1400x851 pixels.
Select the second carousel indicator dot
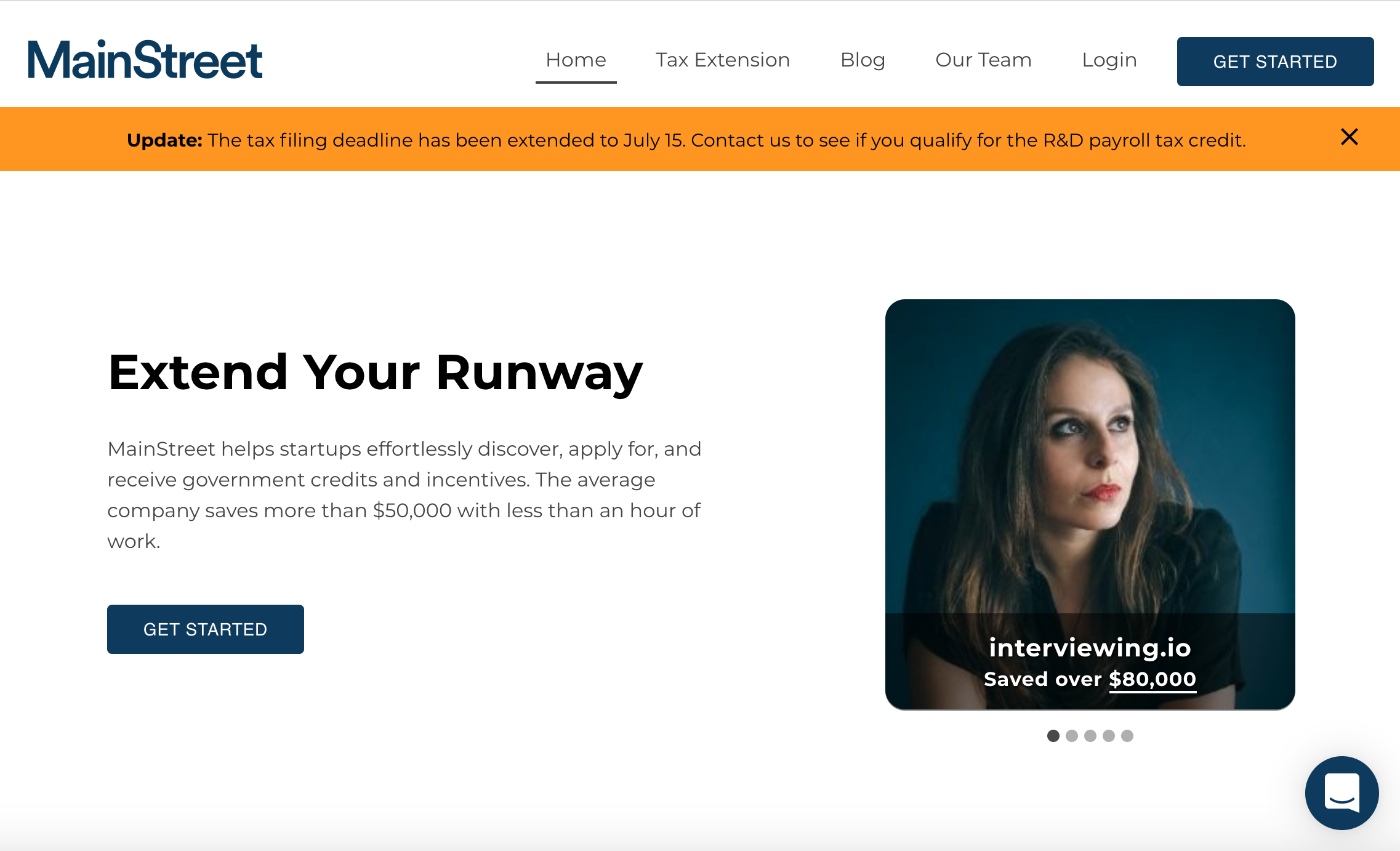pyautogui.click(x=1071, y=736)
